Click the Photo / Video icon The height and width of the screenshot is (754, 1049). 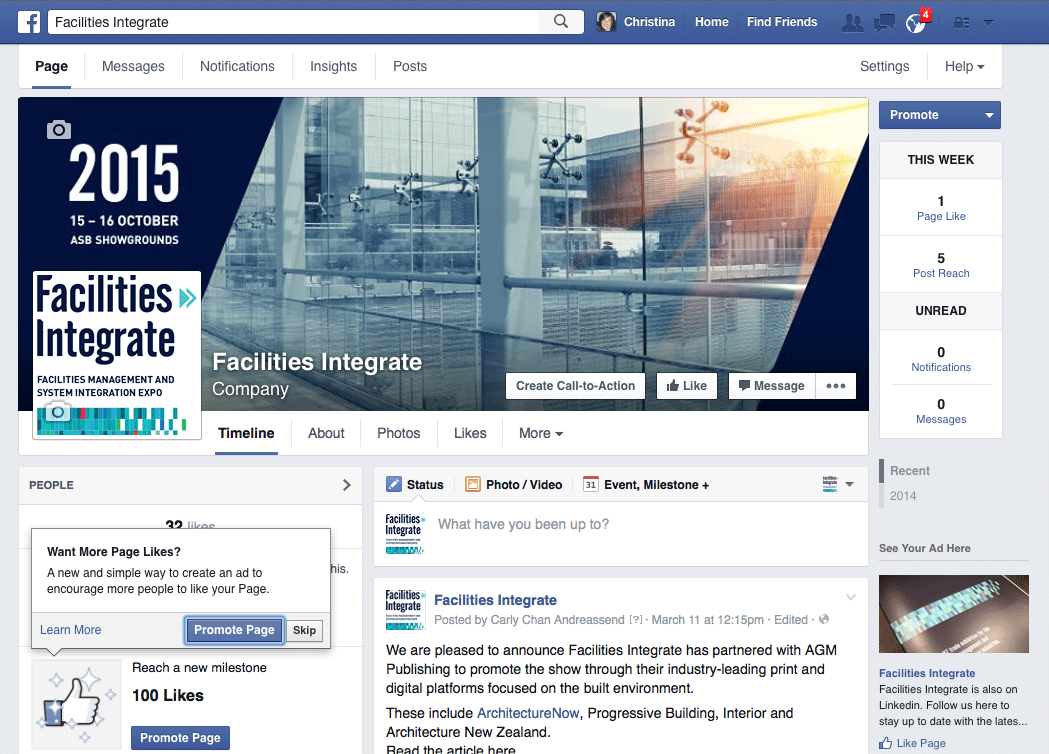[x=473, y=484]
